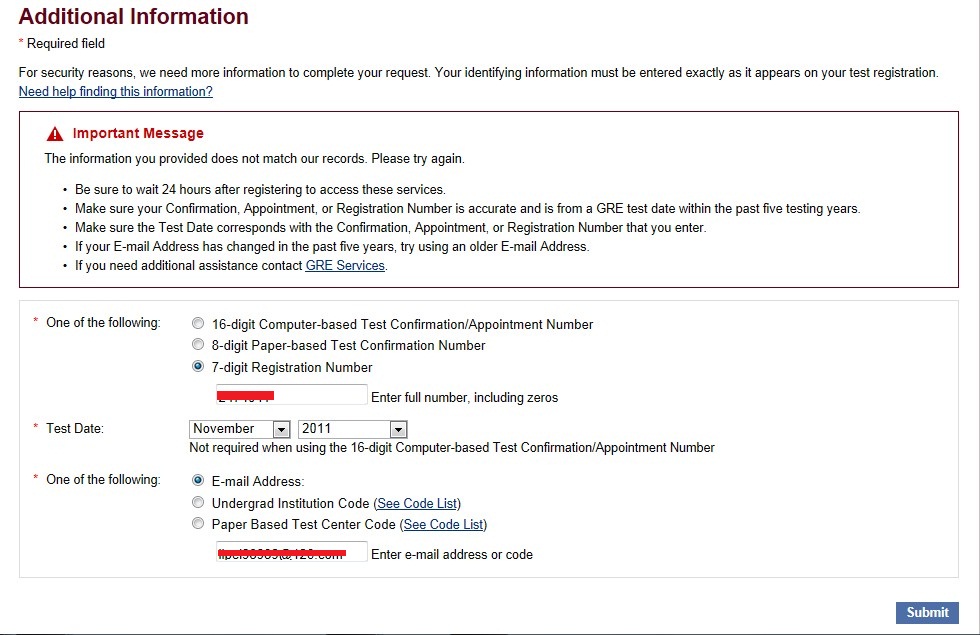Choose the 7-digit Registration Number option
The width and height of the screenshot is (980, 635).
[x=198, y=367]
